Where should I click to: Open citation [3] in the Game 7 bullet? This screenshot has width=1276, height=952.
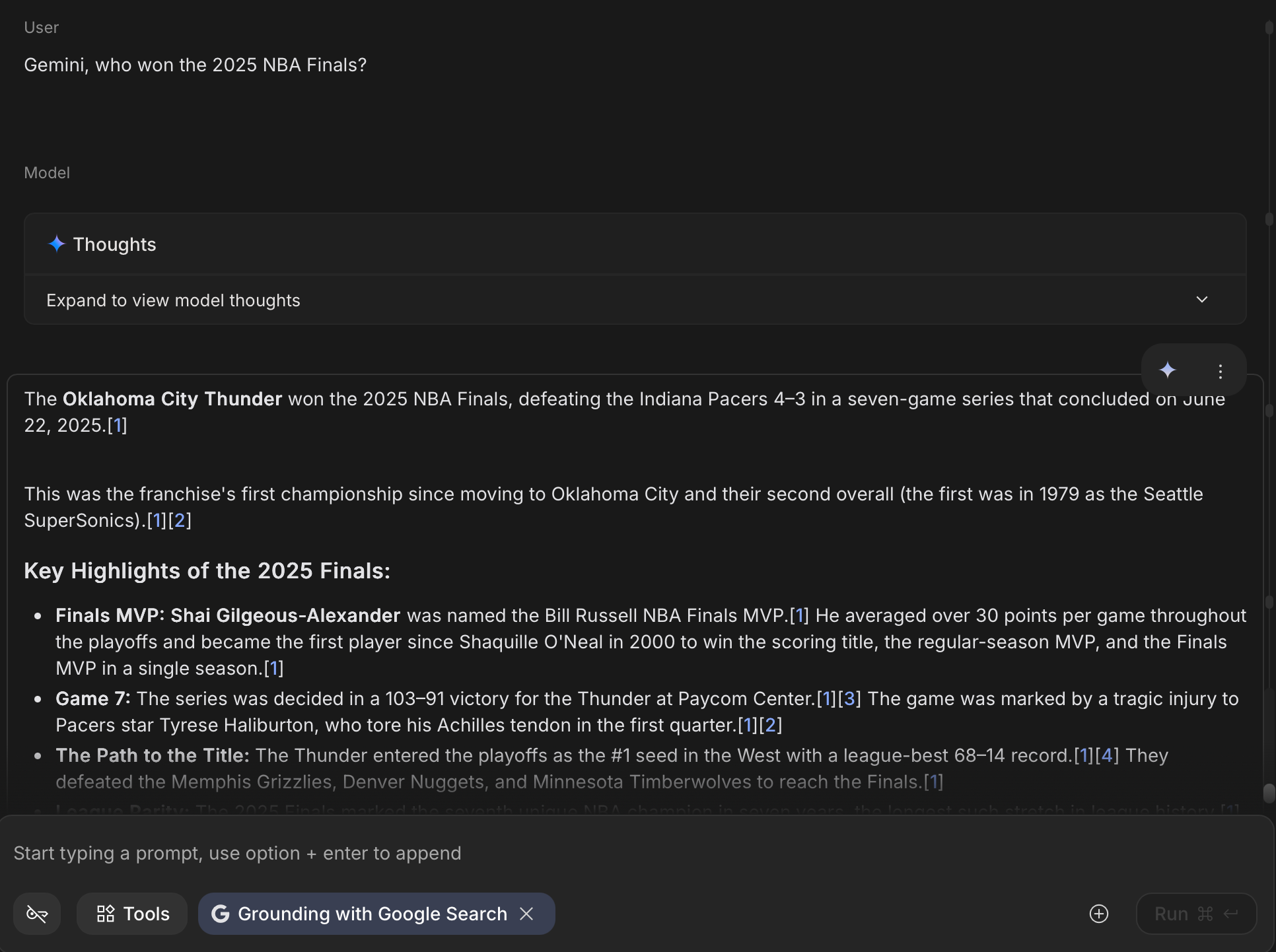click(x=849, y=698)
